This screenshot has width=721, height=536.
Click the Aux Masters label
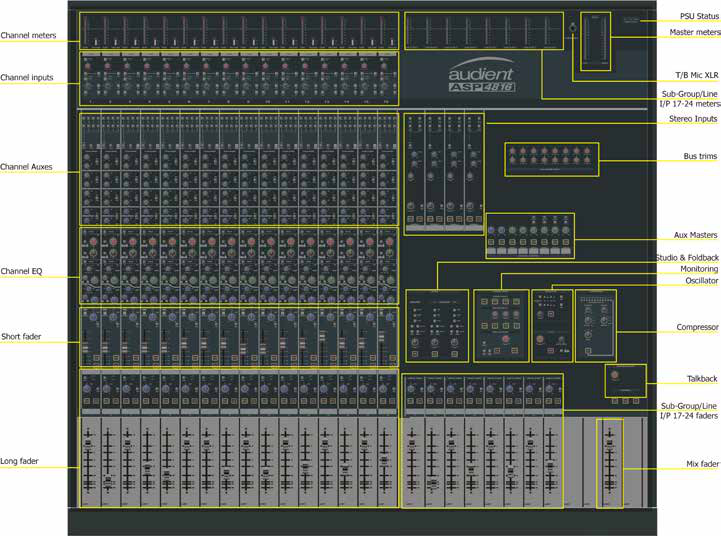point(695,235)
